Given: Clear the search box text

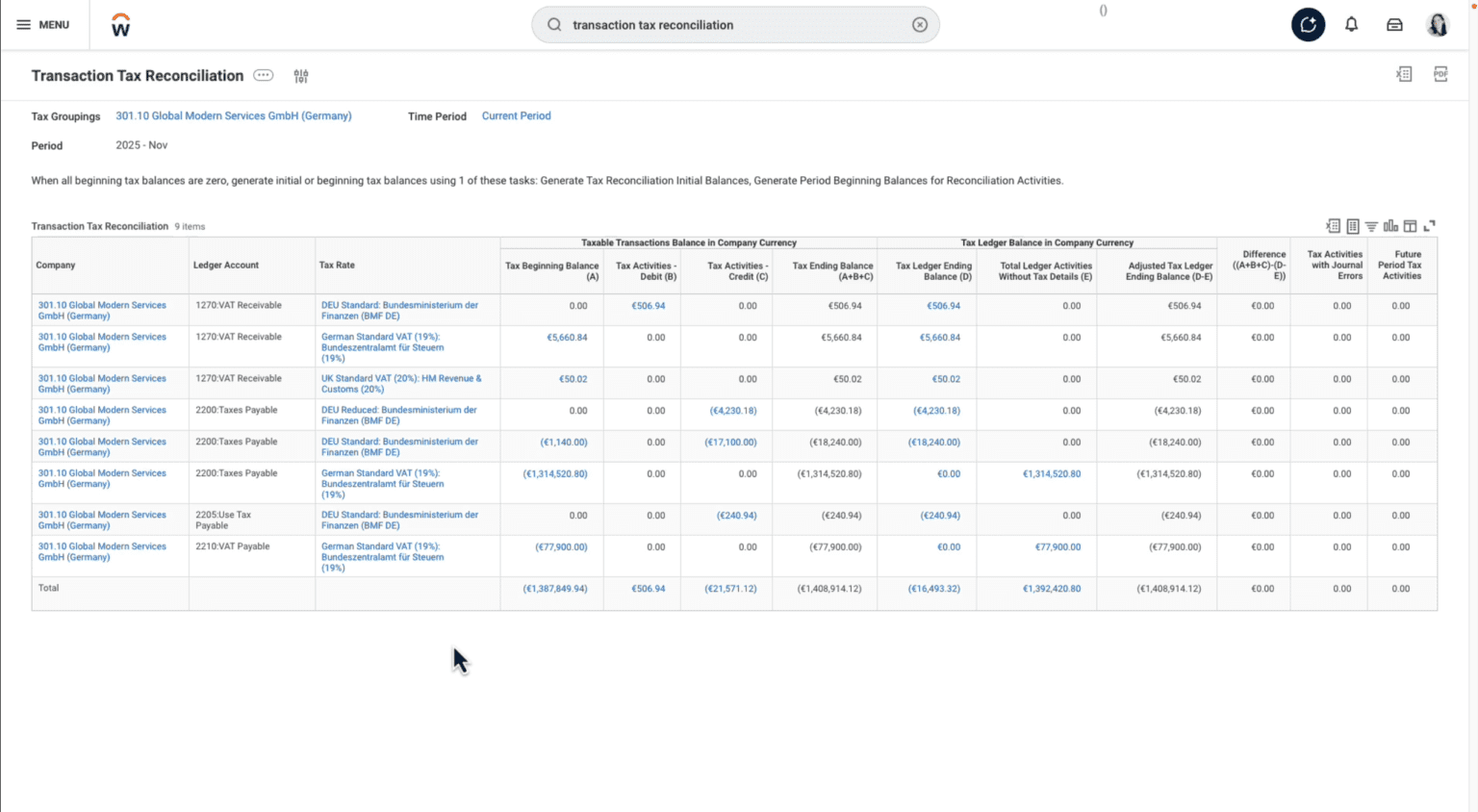Looking at the screenshot, I should tap(920, 25).
